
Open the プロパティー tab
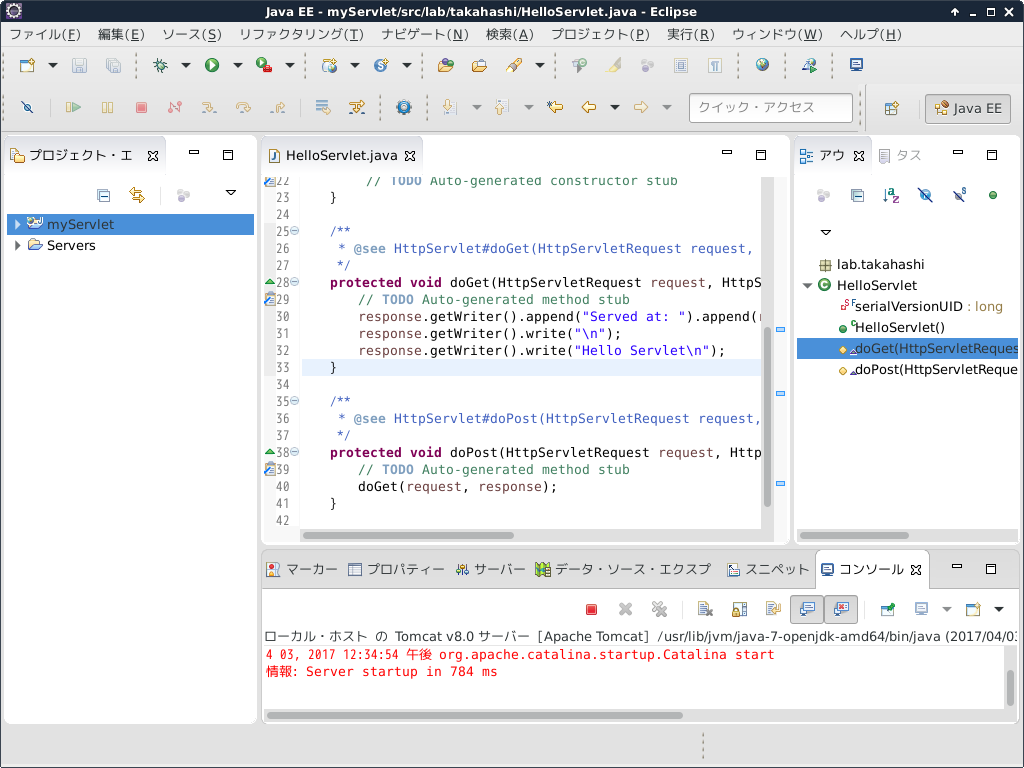point(396,569)
